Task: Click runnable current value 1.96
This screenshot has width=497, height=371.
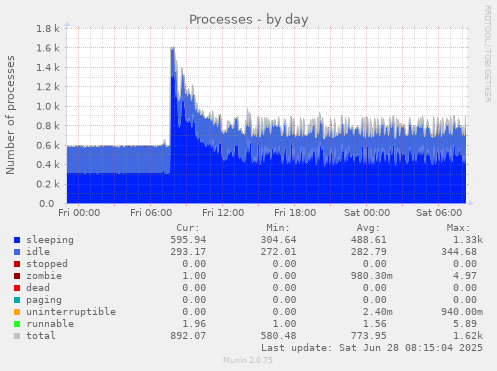Action: click(x=194, y=324)
